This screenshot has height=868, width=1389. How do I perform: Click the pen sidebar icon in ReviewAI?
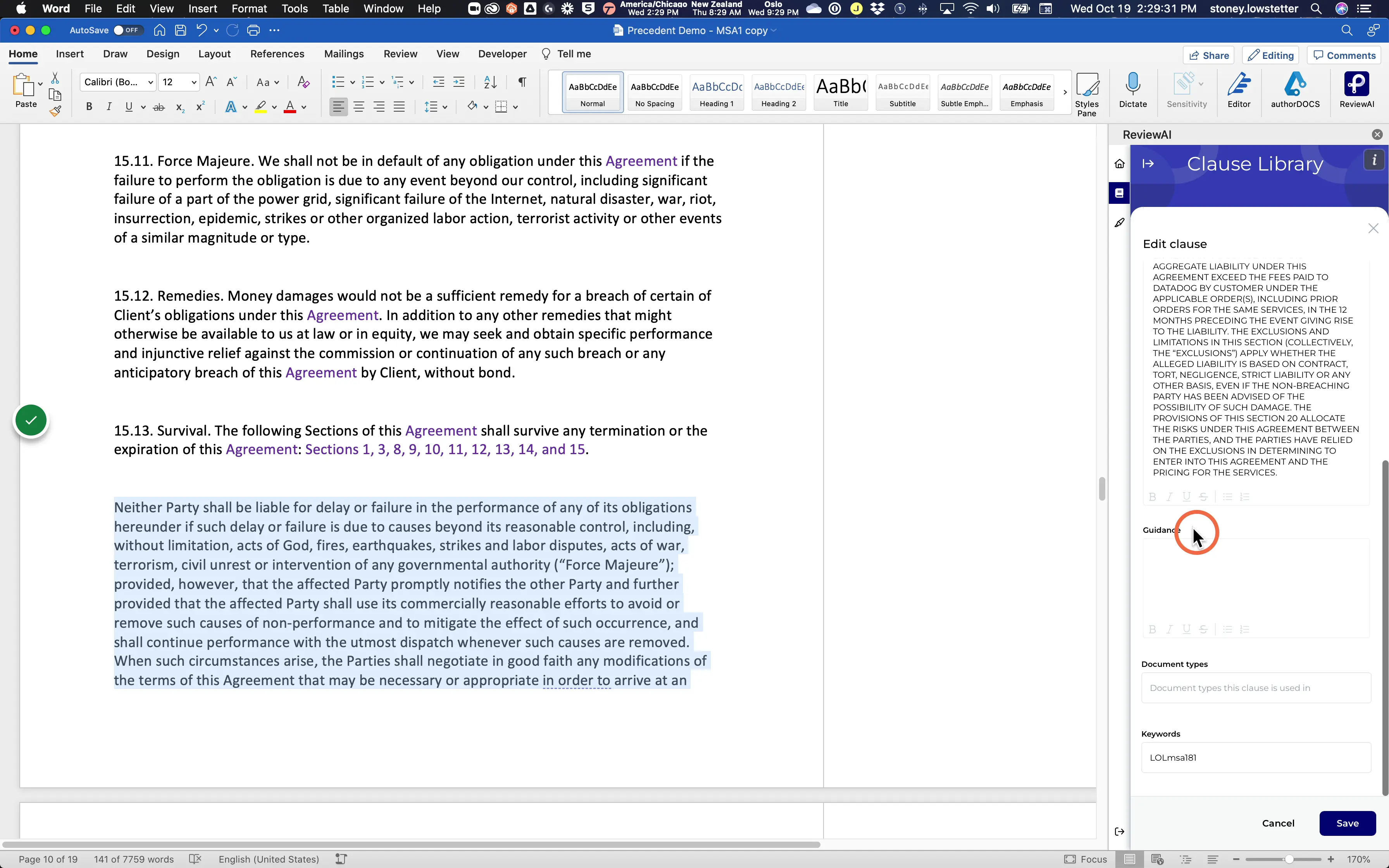click(x=1119, y=223)
